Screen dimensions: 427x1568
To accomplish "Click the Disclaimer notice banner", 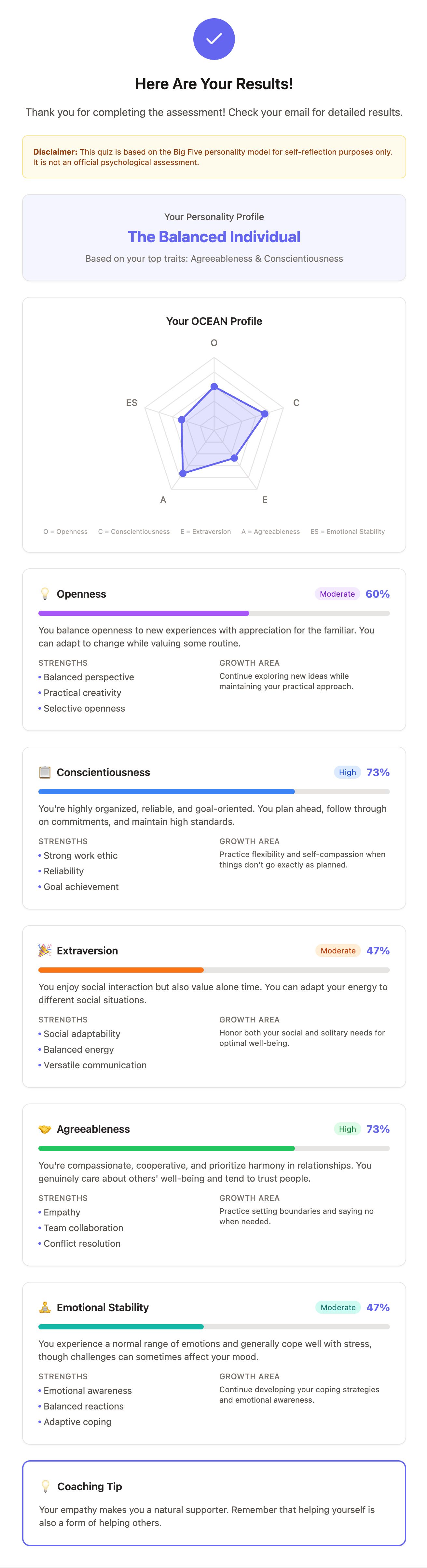I will click(214, 157).
